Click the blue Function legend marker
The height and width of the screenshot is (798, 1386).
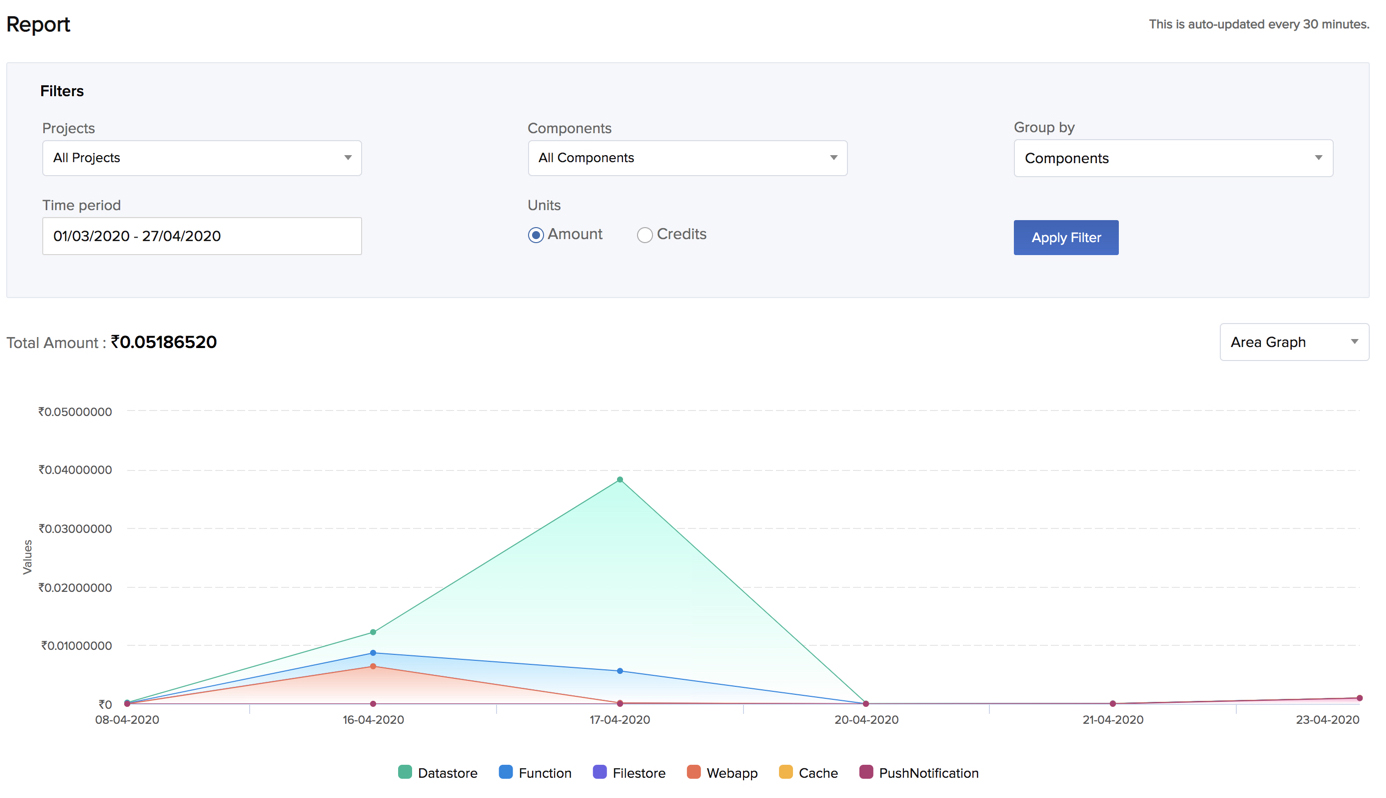[x=508, y=772]
